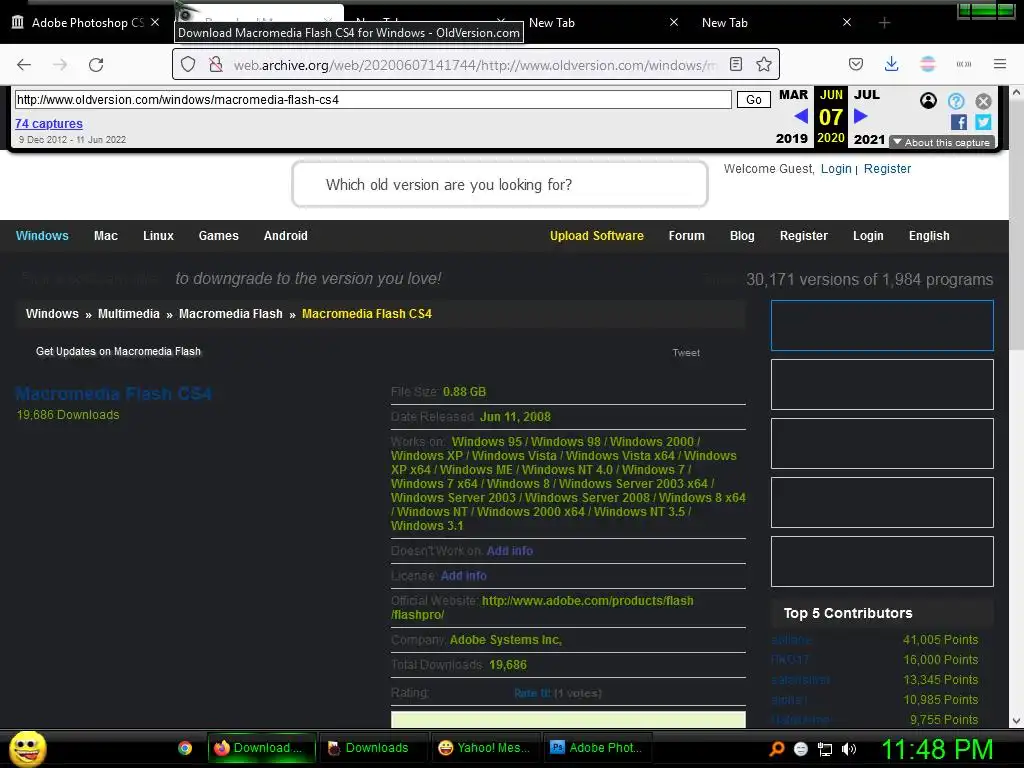Click the Wayback help question icon
This screenshot has width=1024, height=768.
point(956,101)
